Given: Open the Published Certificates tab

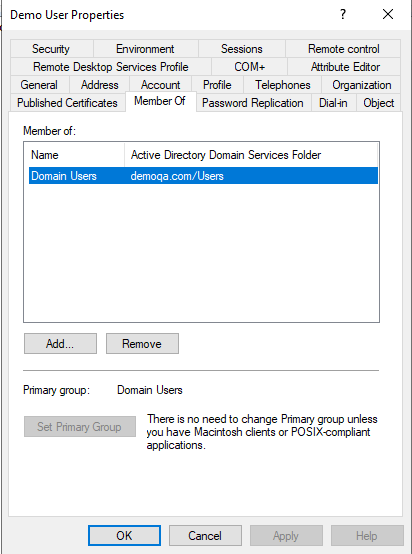Looking at the screenshot, I should 67,103.
